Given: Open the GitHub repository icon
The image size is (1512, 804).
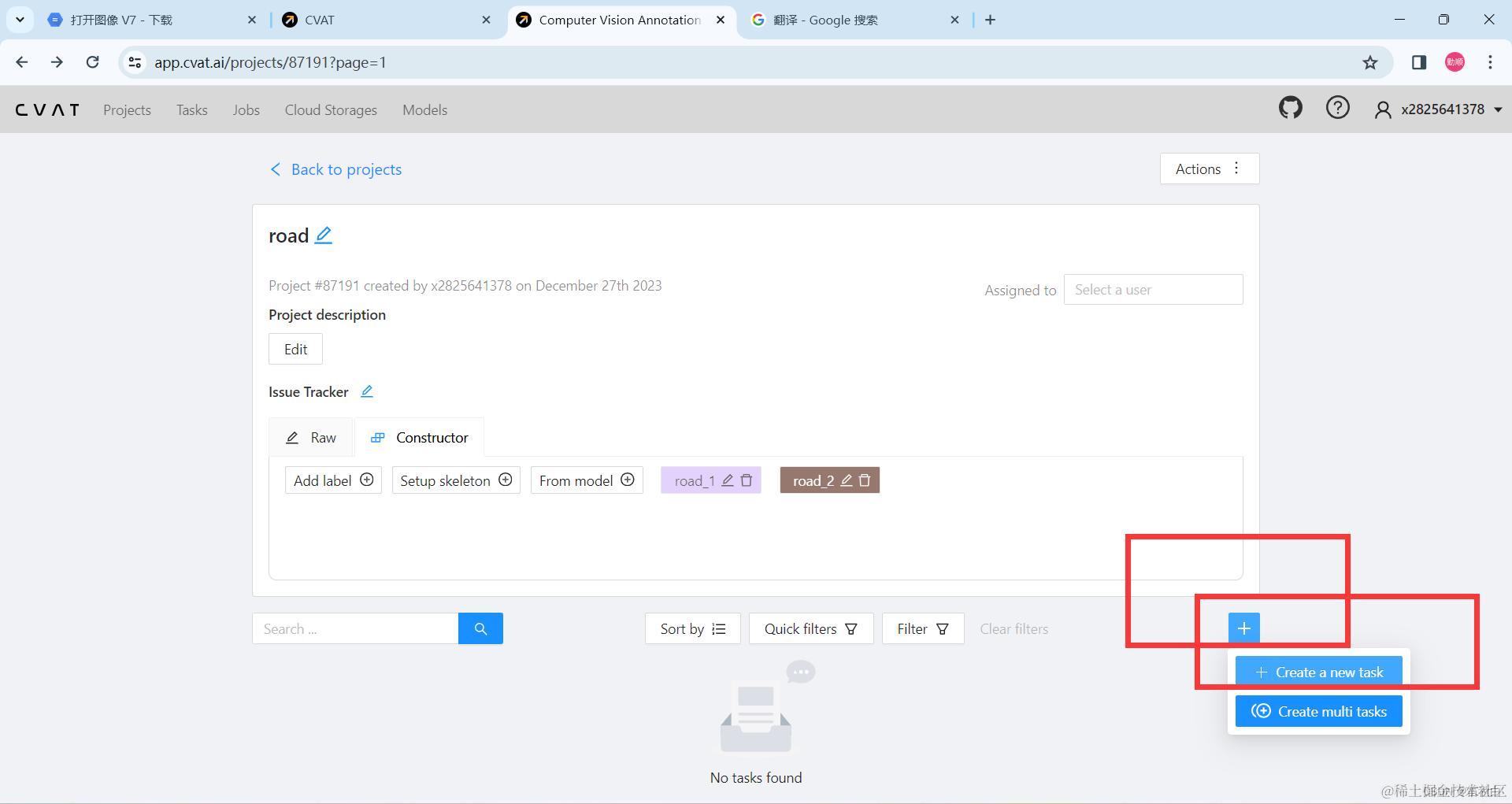Looking at the screenshot, I should 1290,108.
